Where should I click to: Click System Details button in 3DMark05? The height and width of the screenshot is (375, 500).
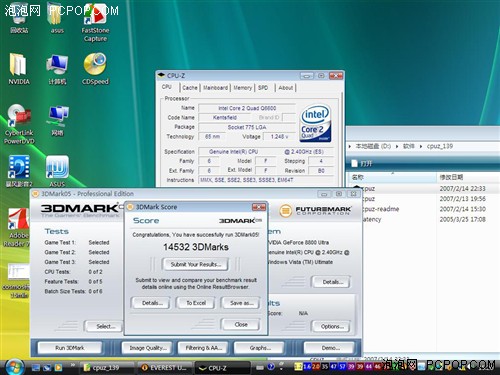[332, 282]
